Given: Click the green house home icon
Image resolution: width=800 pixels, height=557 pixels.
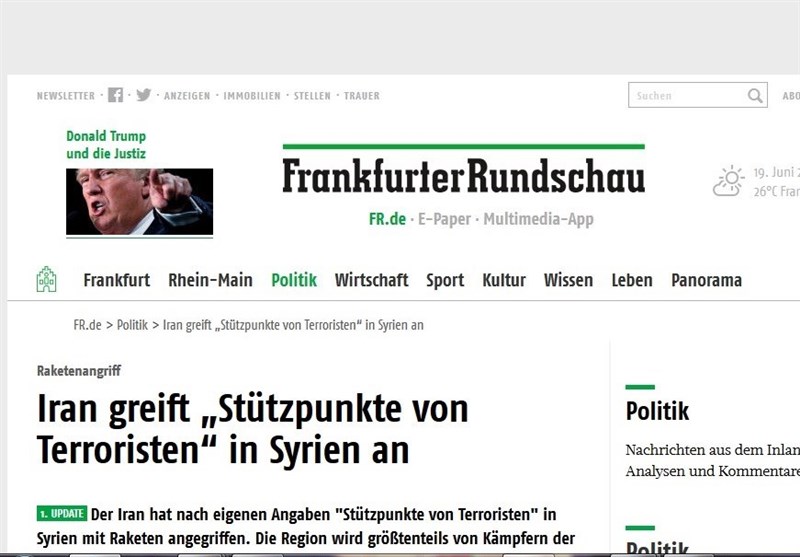Looking at the screenshot, I should coord(46,279).
